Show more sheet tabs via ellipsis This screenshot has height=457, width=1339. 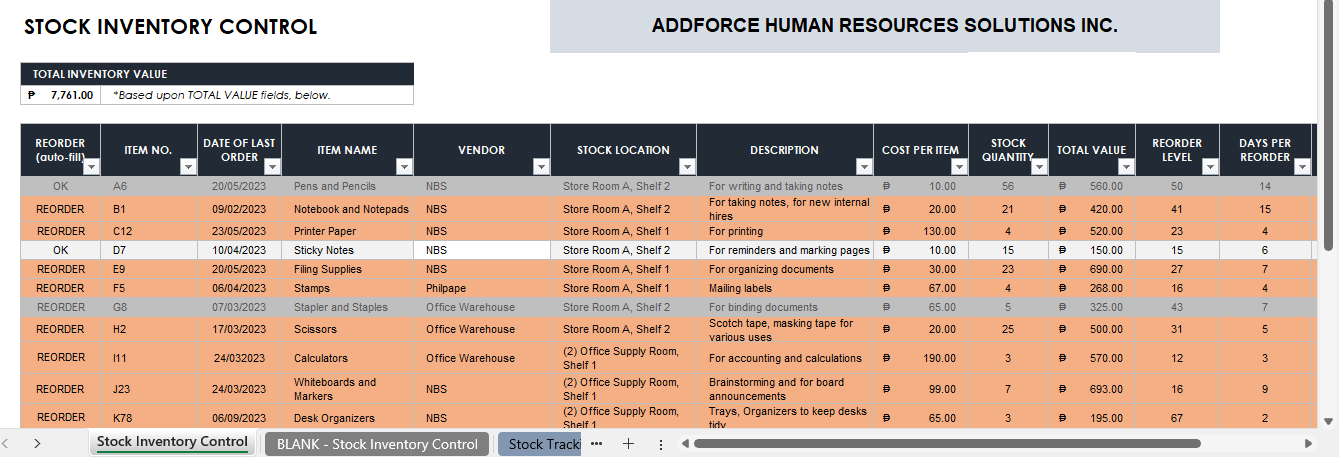pos(596,444)
